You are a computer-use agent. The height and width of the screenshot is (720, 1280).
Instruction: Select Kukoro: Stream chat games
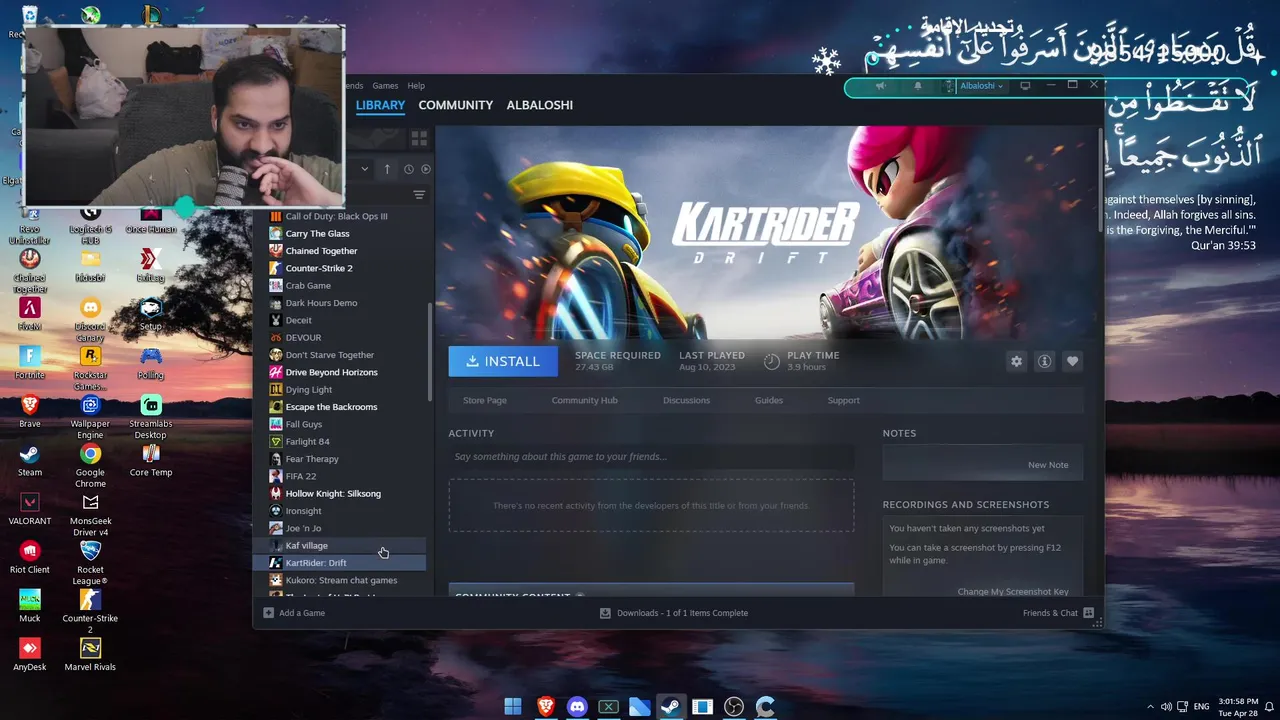[341, 580]
